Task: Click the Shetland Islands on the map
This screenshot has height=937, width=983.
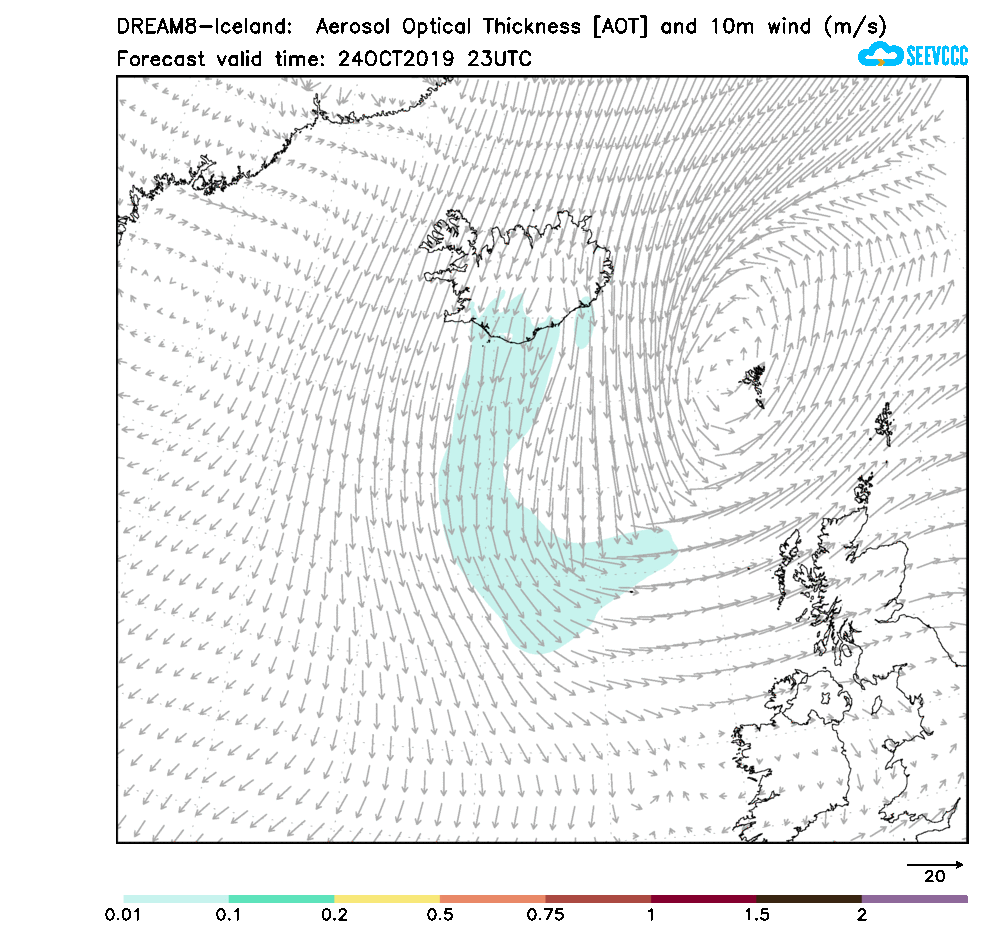Action: 885,425
